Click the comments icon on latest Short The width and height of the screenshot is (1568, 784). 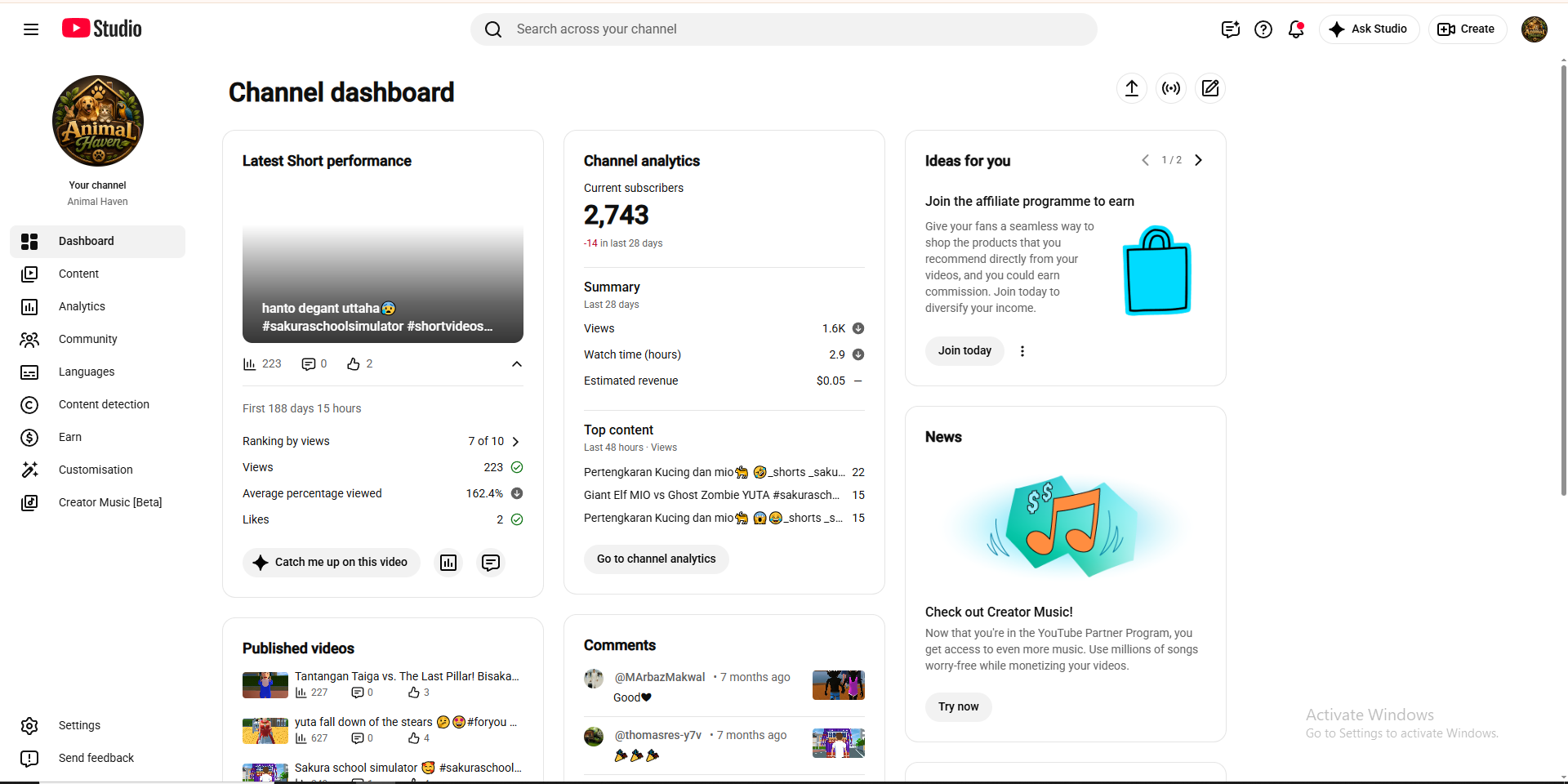pos(308,364)
